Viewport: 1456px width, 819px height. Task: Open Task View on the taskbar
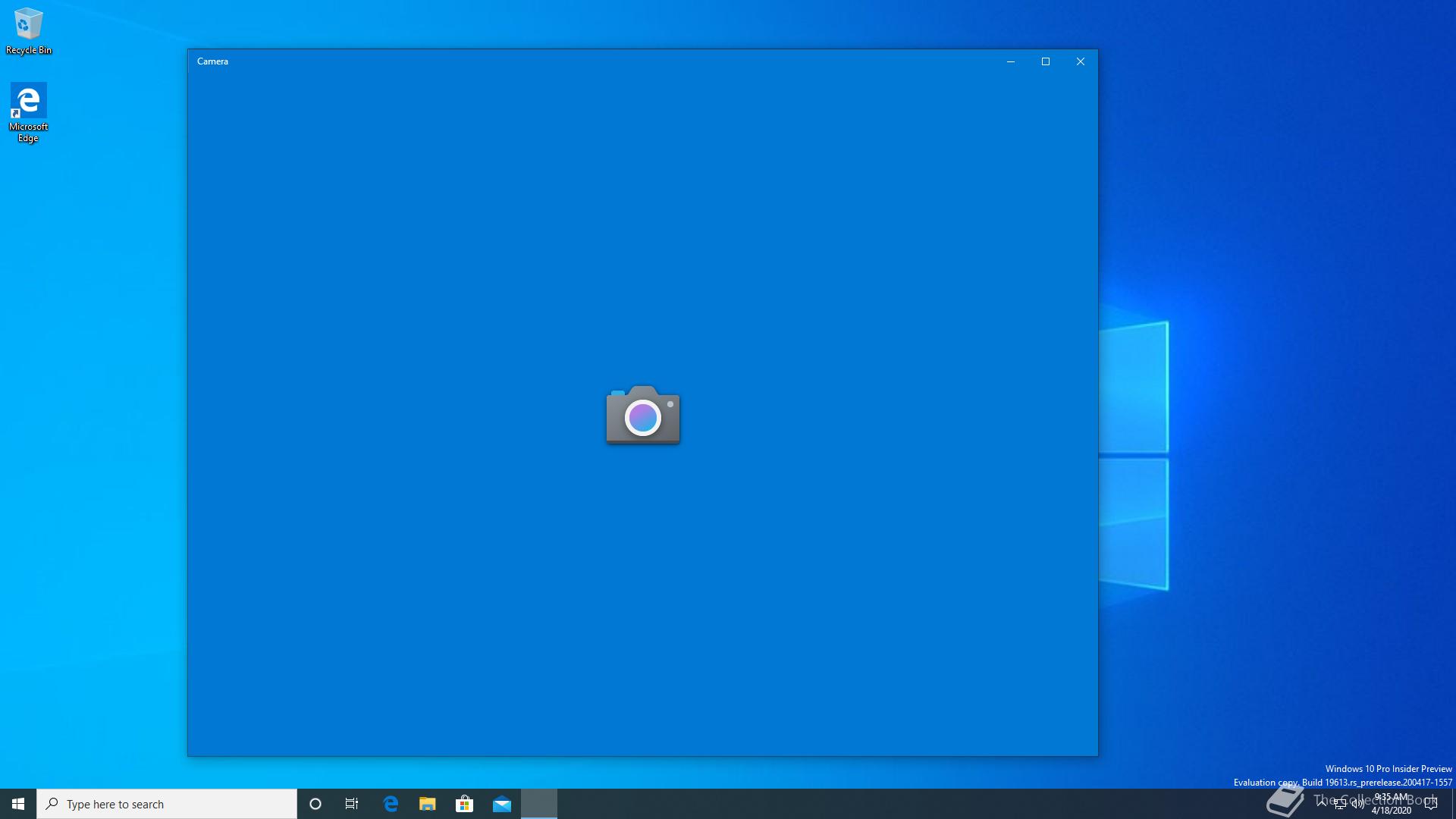[x=352, y=804]
